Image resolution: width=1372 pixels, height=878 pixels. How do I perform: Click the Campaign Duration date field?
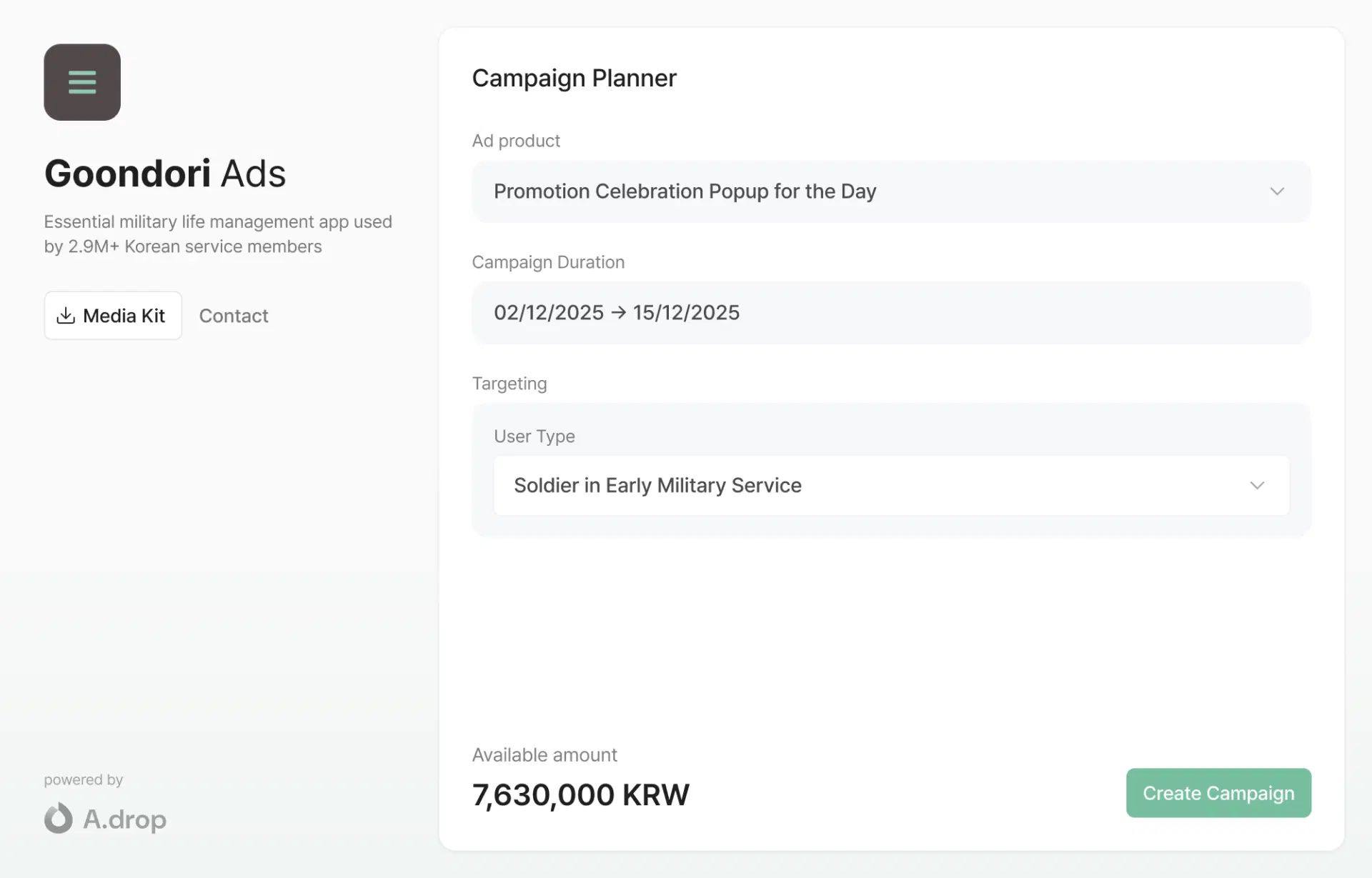click(x=891, y=313)
